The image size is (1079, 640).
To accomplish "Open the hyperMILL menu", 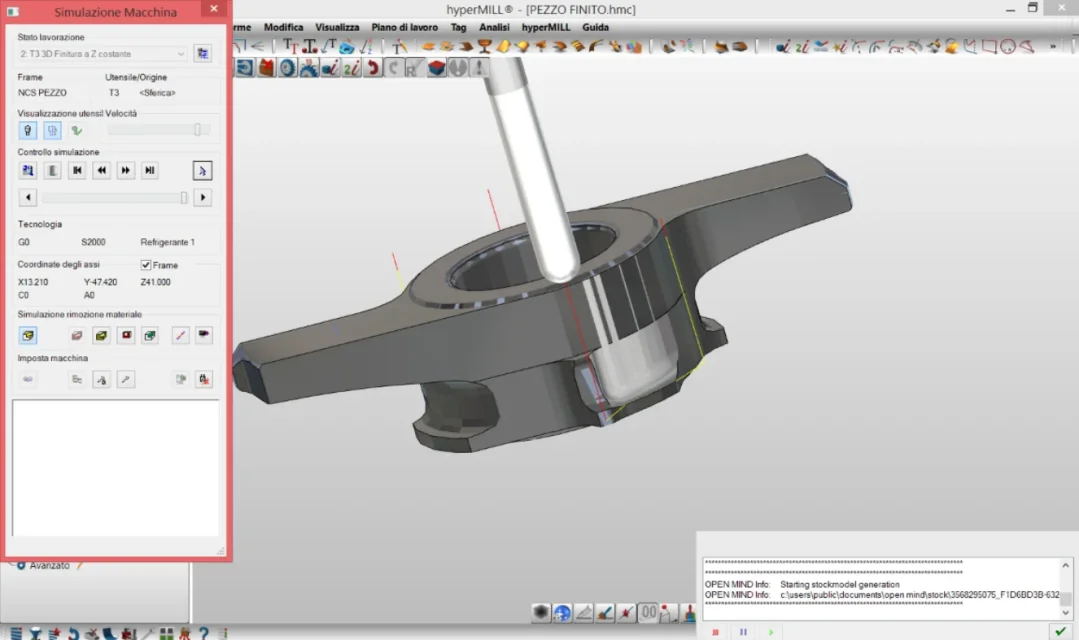I will tap(545, 27).
